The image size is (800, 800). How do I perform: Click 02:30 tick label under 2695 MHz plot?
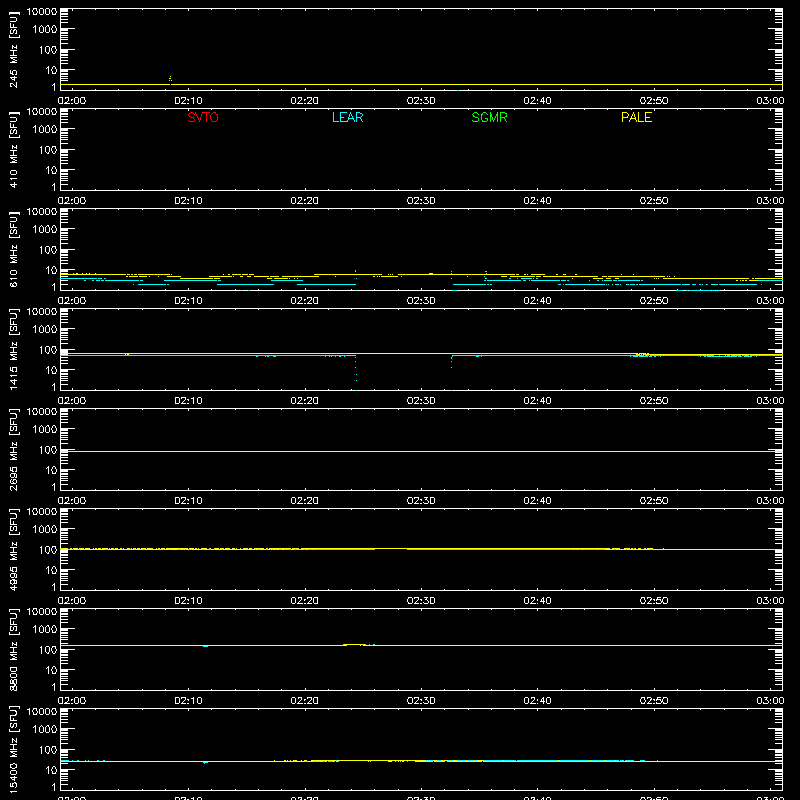421,501
